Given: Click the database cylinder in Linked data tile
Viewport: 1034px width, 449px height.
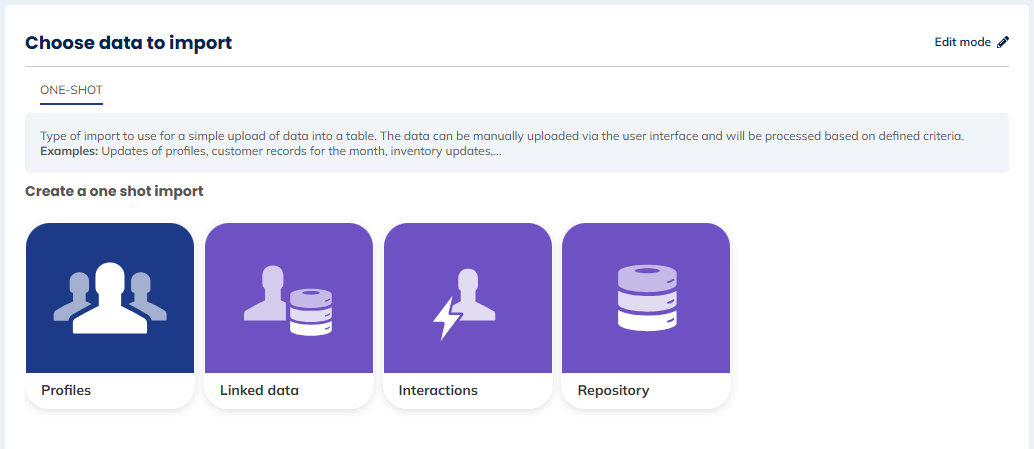Looking at the screenshot, I should pos(310,311).
